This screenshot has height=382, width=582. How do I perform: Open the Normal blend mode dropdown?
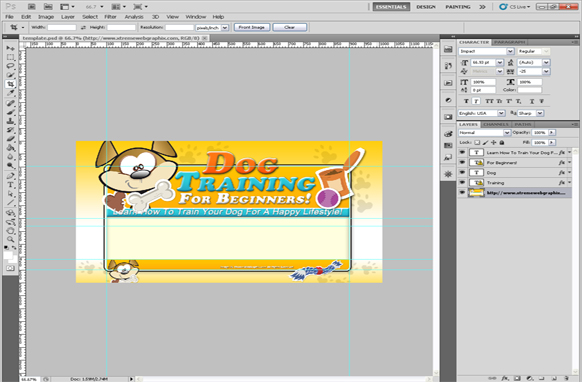[x=507, y=133]
